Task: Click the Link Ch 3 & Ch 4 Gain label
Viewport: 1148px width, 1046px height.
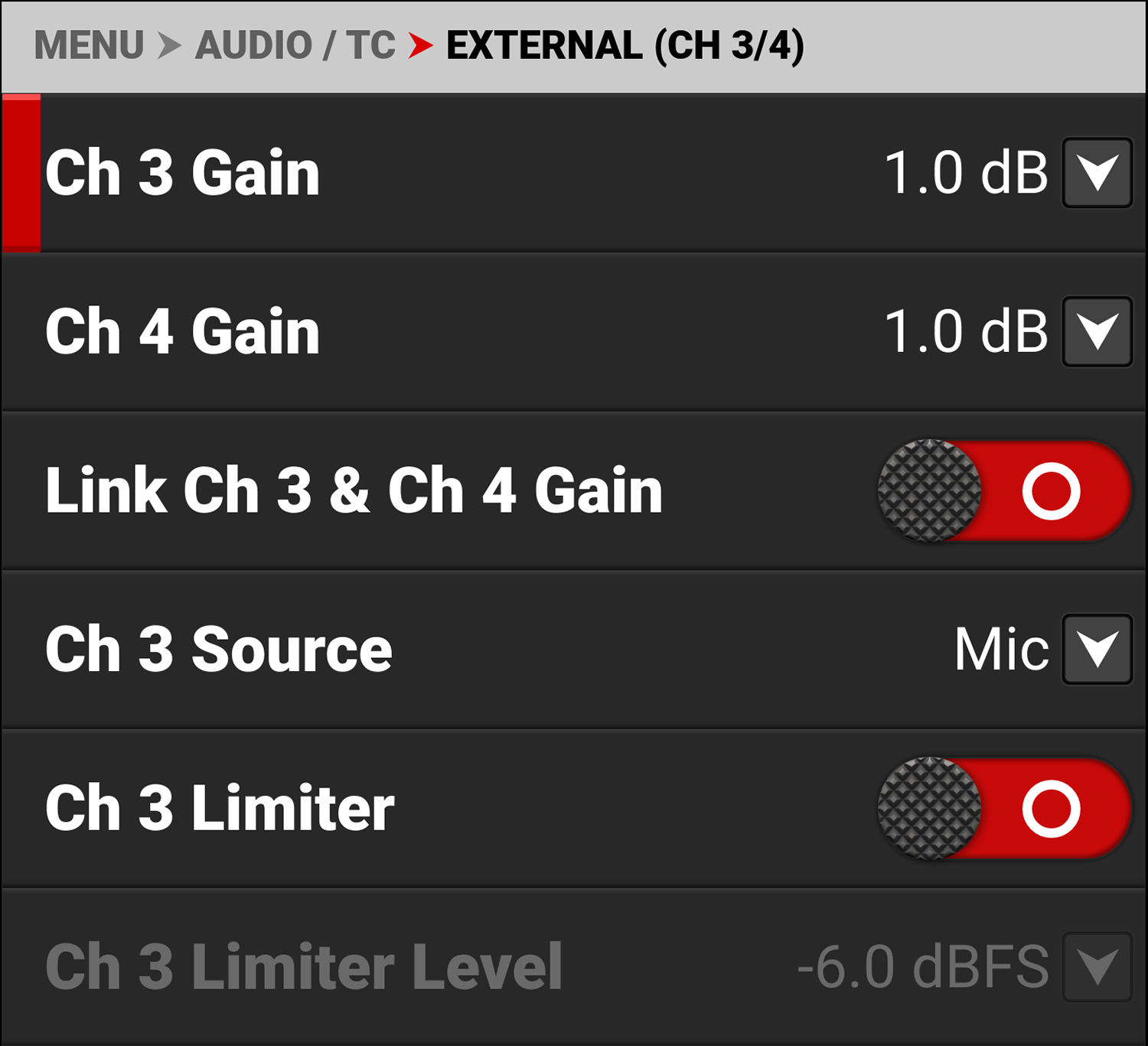Action: [x=354, y=490]
